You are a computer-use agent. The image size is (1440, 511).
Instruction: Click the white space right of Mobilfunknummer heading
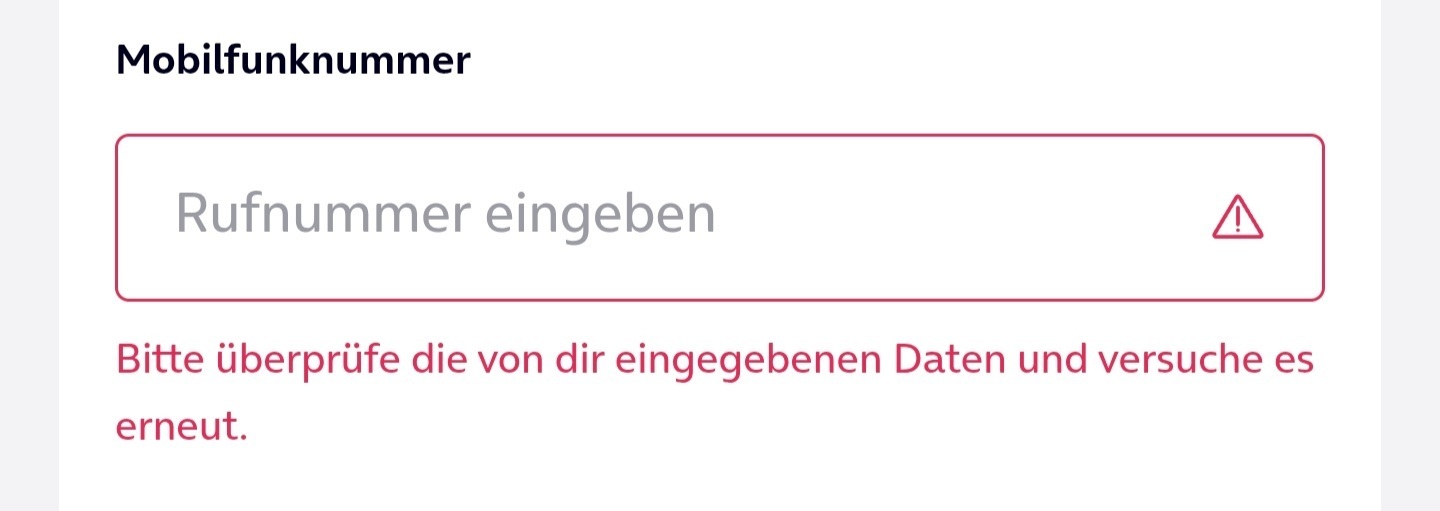920,61
